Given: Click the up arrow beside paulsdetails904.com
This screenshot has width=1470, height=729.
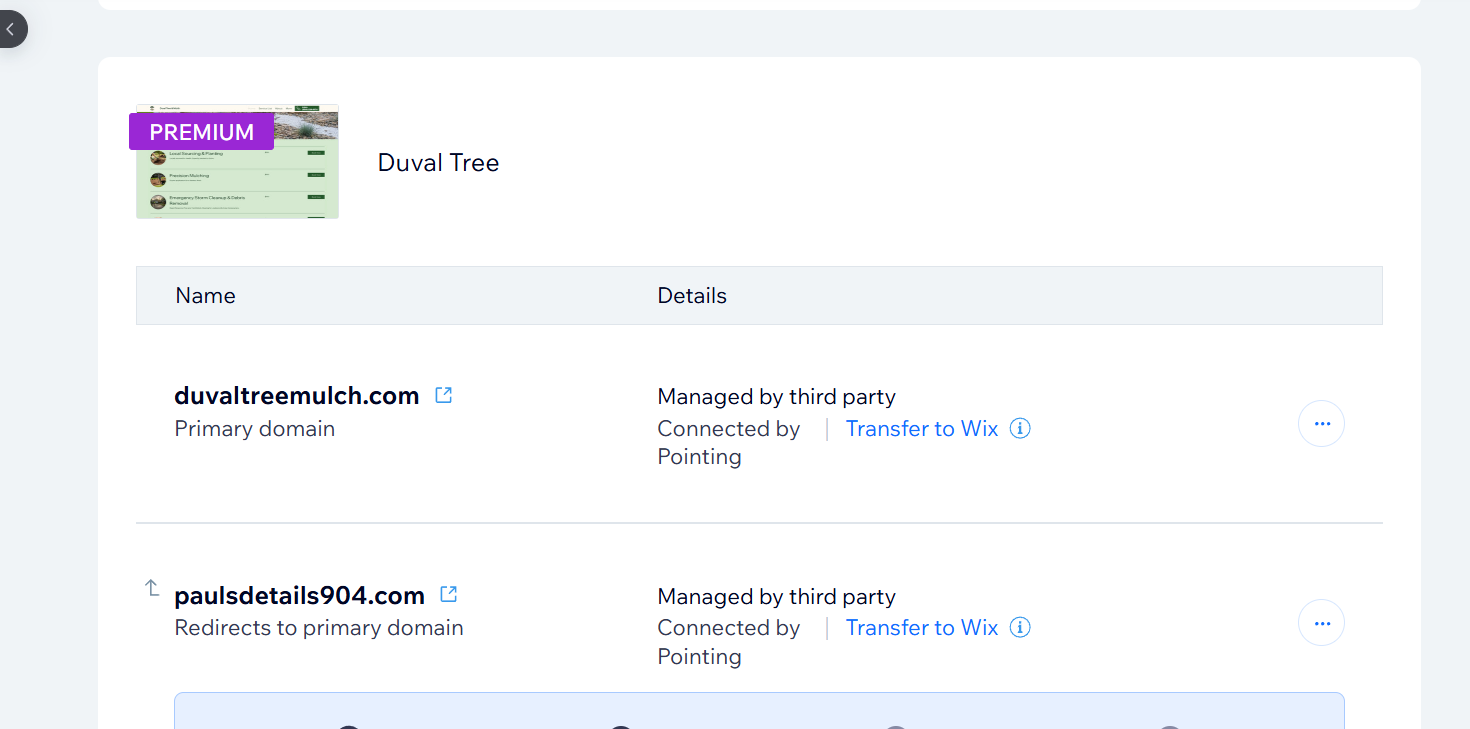Looking at the screenshot, I should pyautogui.click(x=152, y=588).
